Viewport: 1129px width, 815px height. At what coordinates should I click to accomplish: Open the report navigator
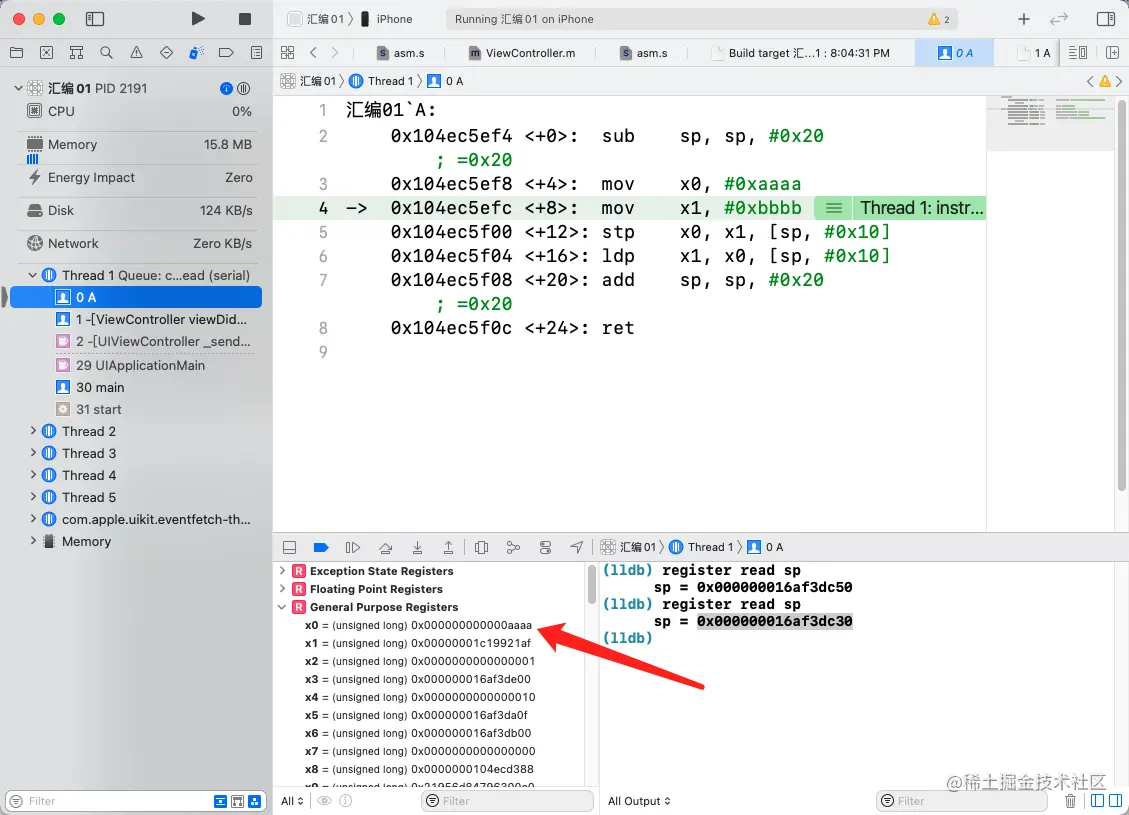(x=256, y=53)
